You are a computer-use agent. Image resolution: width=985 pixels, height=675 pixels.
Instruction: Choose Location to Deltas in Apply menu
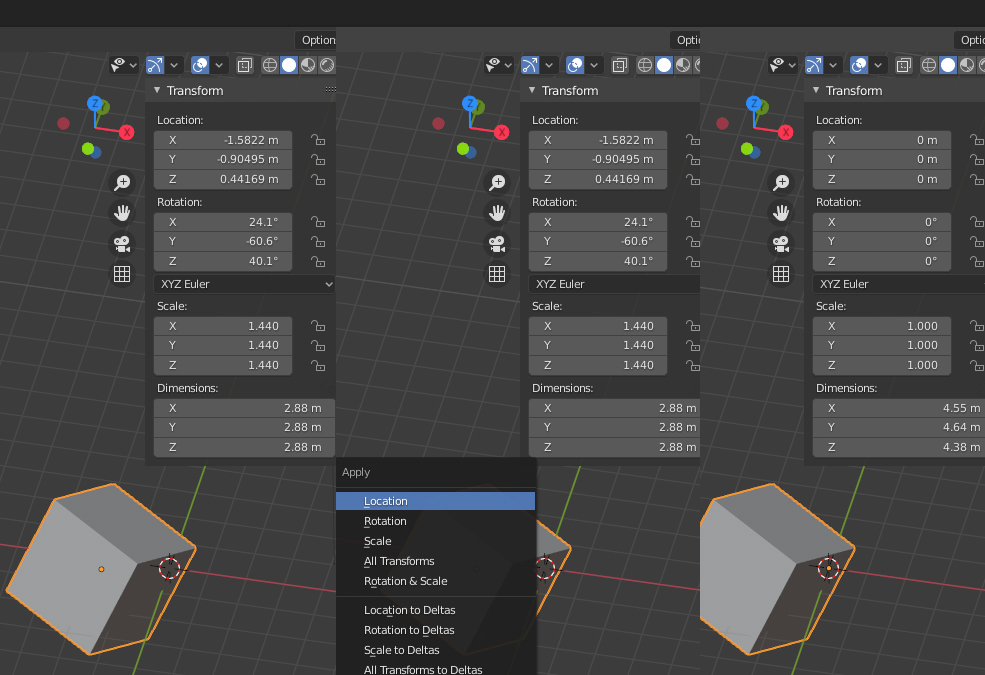click(435, 610)
